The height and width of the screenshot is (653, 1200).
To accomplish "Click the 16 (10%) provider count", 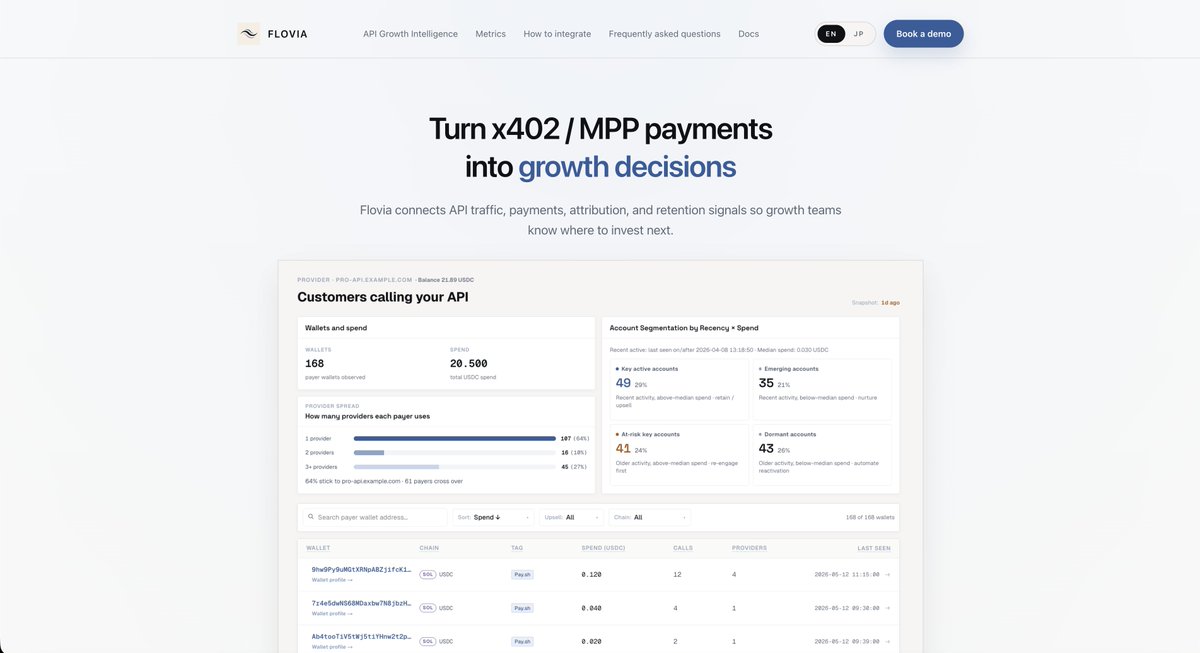I will click(x=575, y=452).
